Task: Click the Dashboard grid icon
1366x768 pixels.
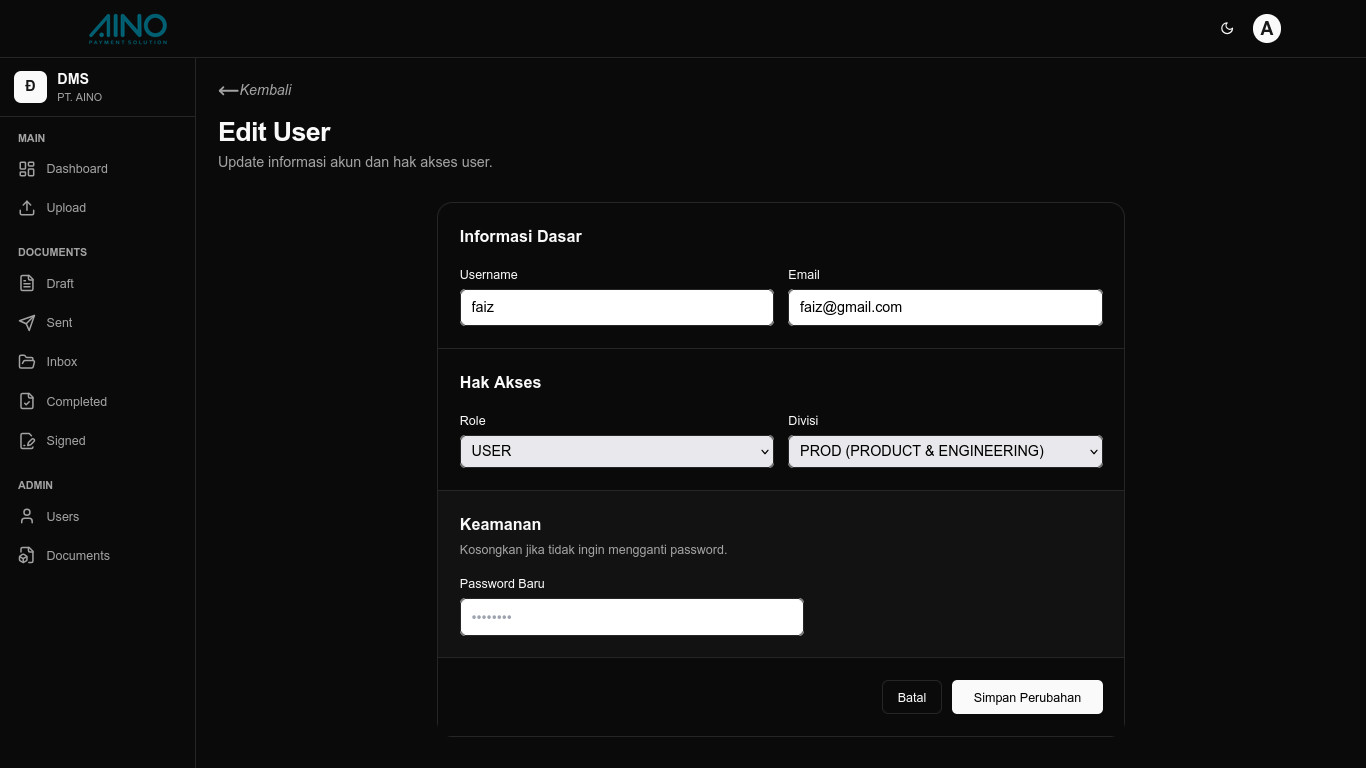Action: [27, 169]
